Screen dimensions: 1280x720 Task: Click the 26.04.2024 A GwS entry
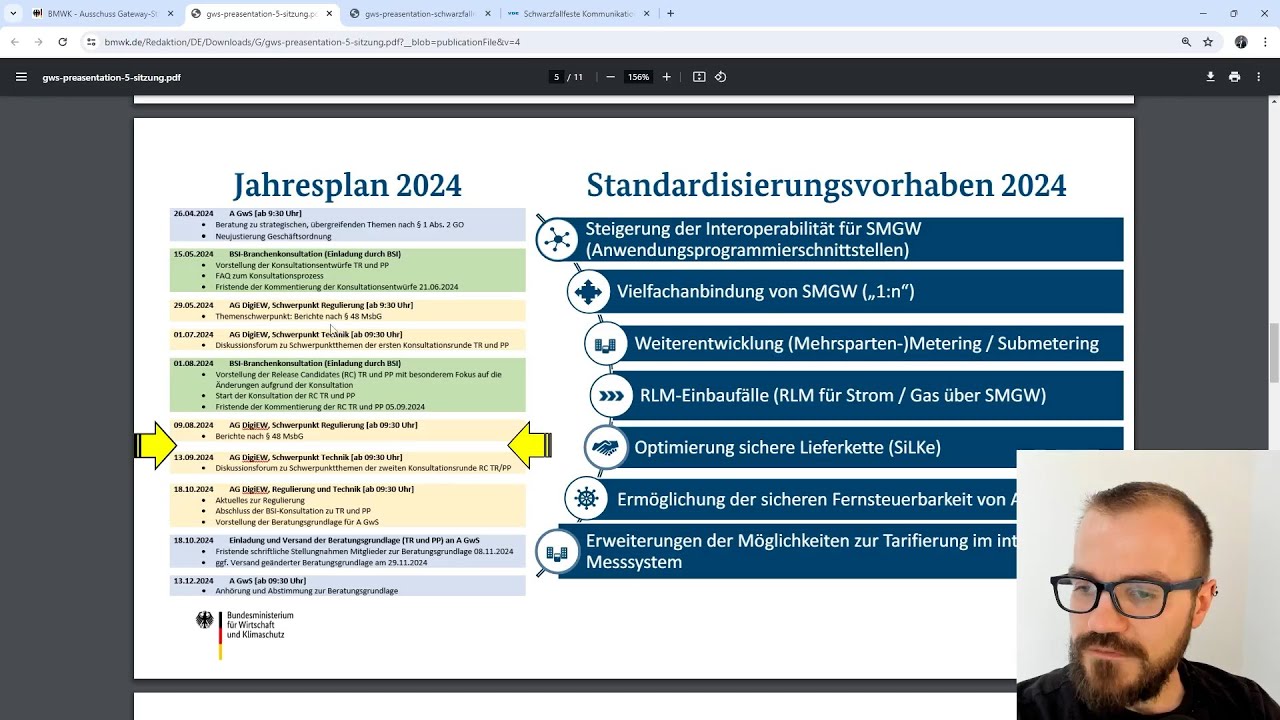coord(347,225)
